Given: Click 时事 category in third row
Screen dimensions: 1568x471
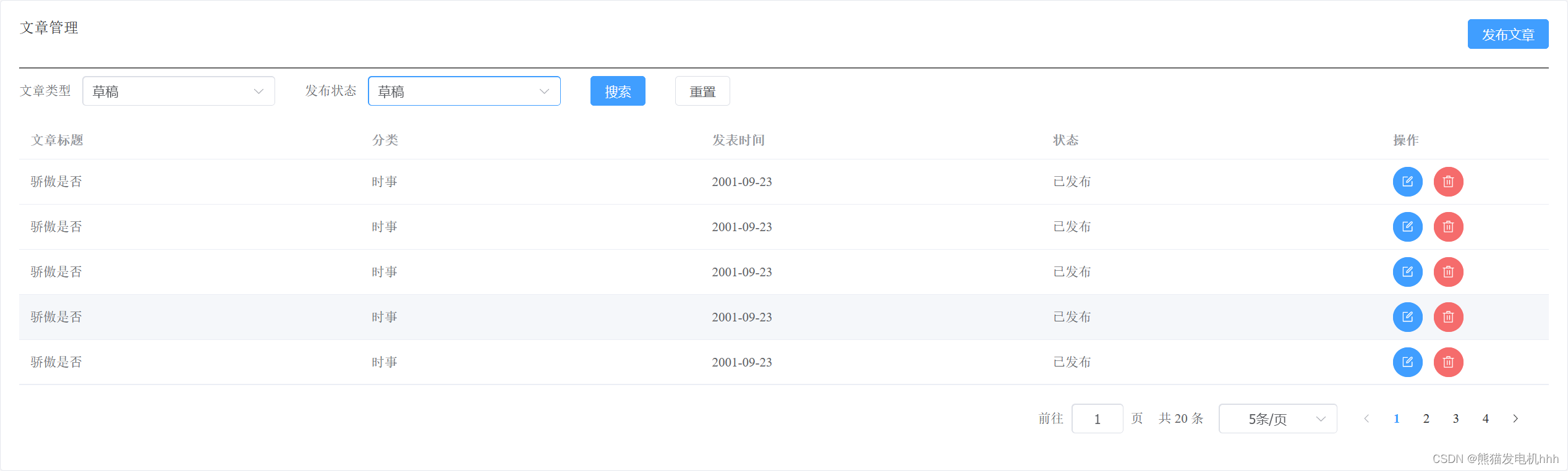Looking at the screenshot, I should [x=384, y=272].
